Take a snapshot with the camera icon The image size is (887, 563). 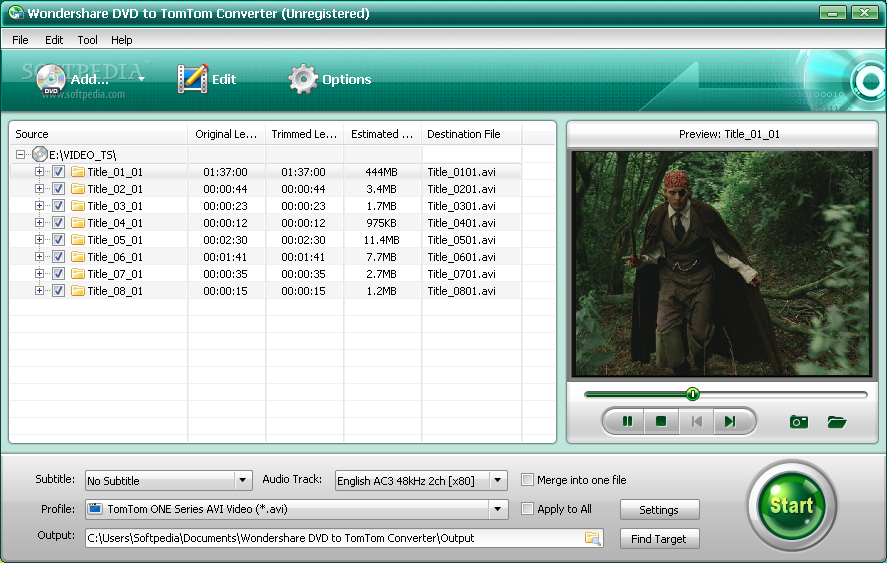(x=799, y=422)
